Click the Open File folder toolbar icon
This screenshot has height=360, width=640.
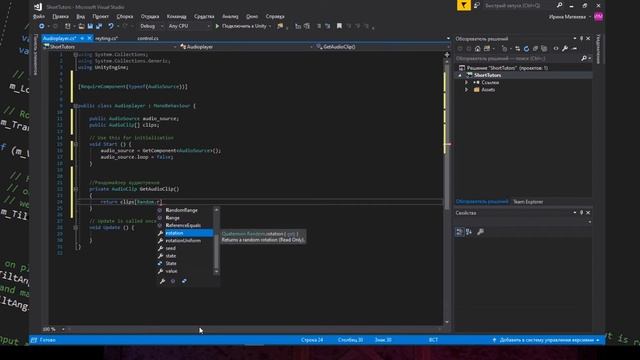point(81,26)
